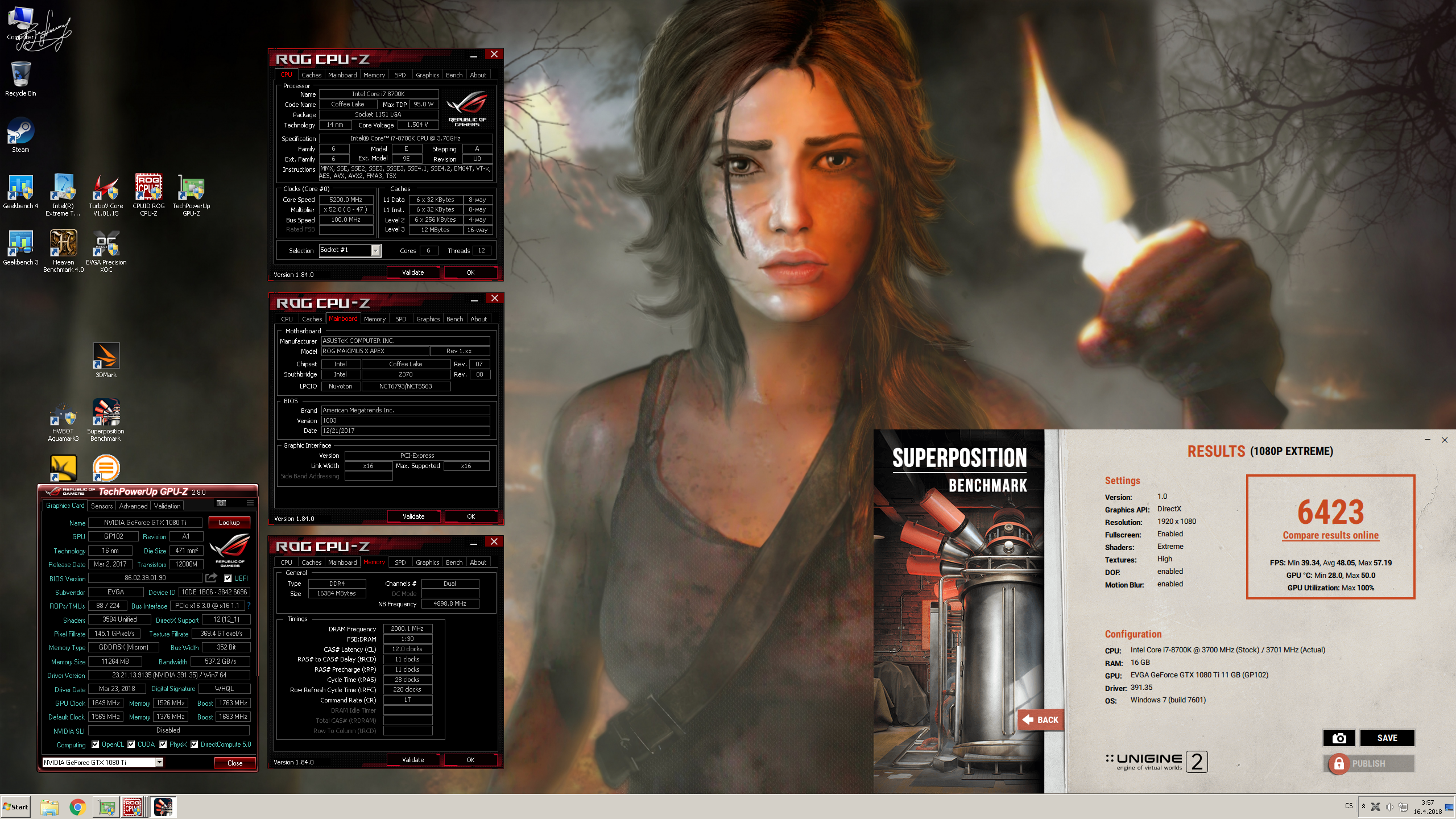The height and width of the screenshot is (819, 1456).
Task: Expand the GPU selection dropdown in GPU-Z
Action: [x=159, y=762]
